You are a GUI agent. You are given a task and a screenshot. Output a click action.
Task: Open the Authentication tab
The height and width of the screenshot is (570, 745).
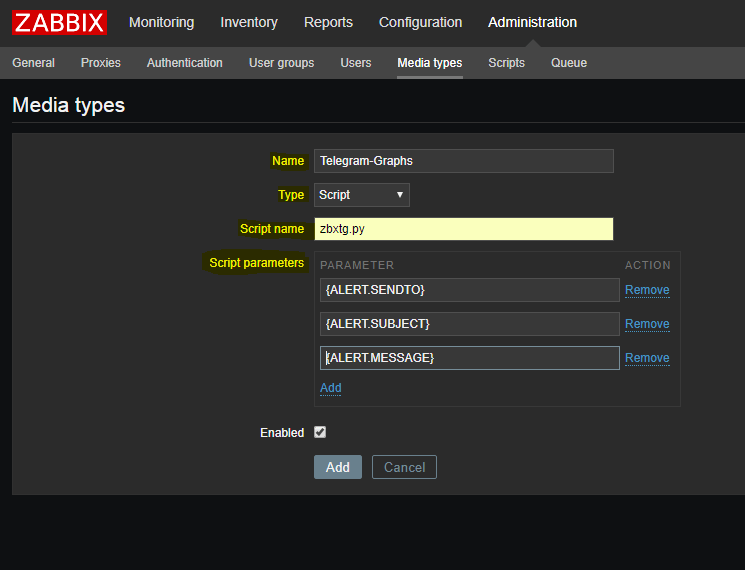point(185,63)
